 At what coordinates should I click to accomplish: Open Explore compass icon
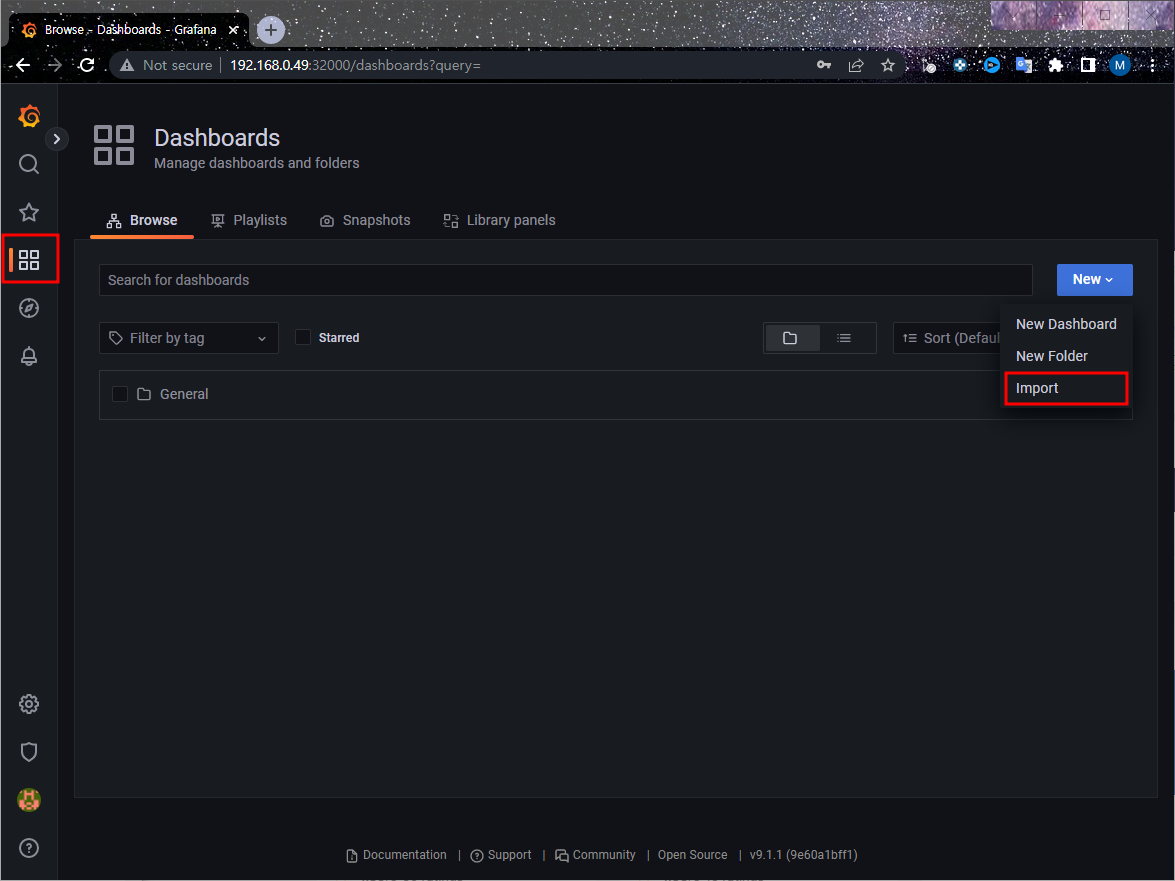click(x=29, y=308)
